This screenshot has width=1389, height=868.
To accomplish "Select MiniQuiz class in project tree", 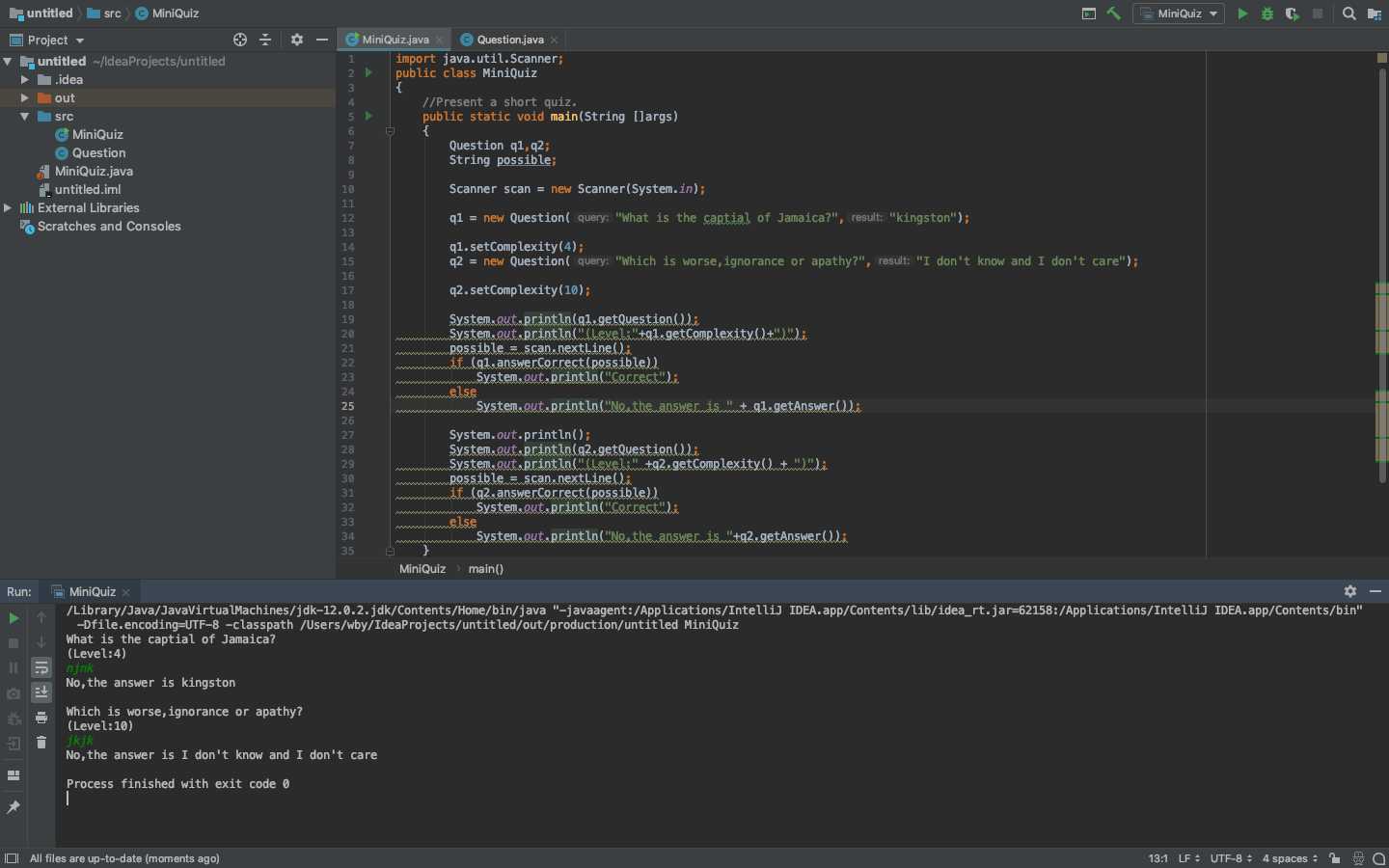I will (97, 134).
